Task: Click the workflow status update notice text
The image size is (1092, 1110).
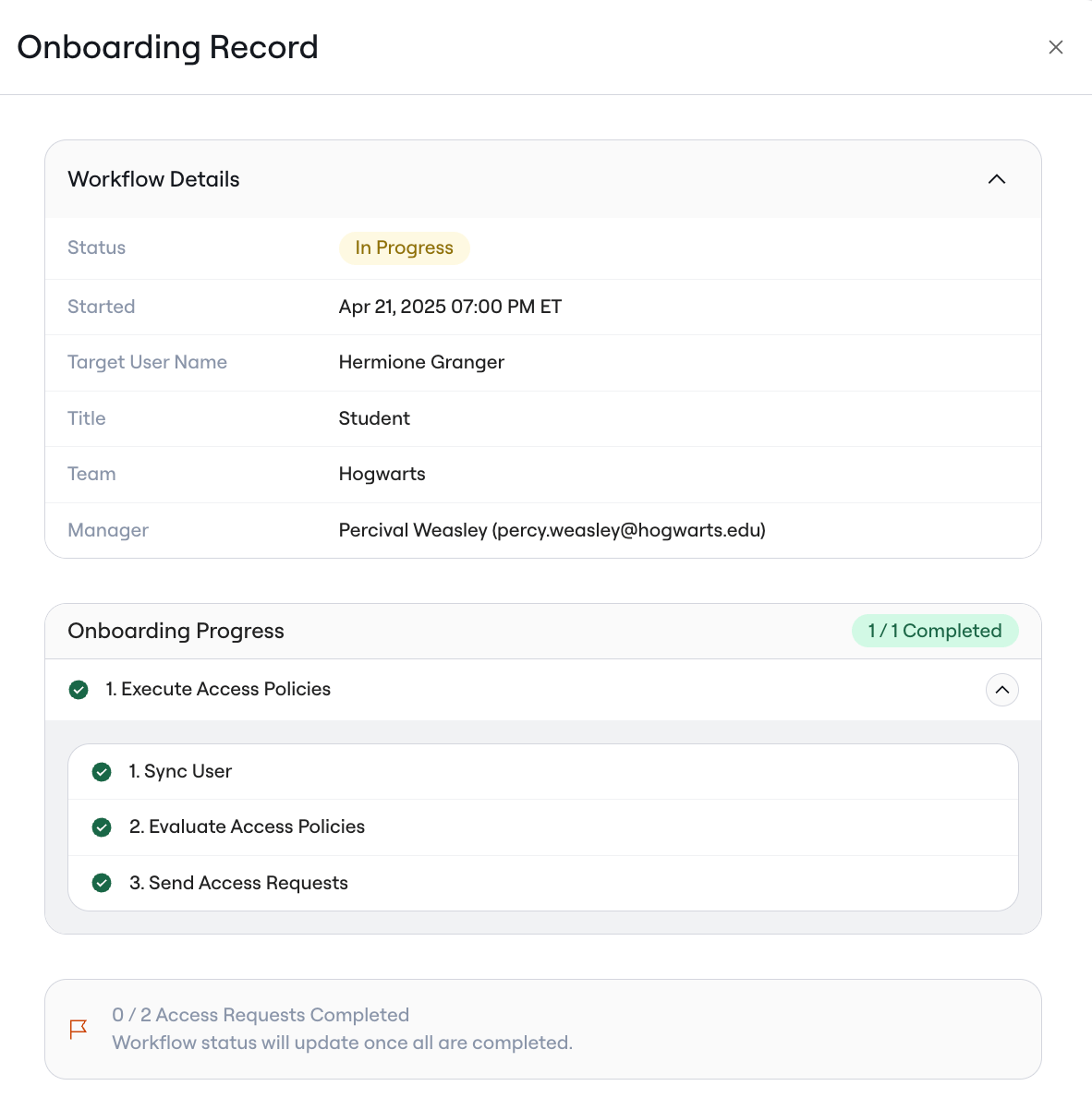Action: (343, 1043)
